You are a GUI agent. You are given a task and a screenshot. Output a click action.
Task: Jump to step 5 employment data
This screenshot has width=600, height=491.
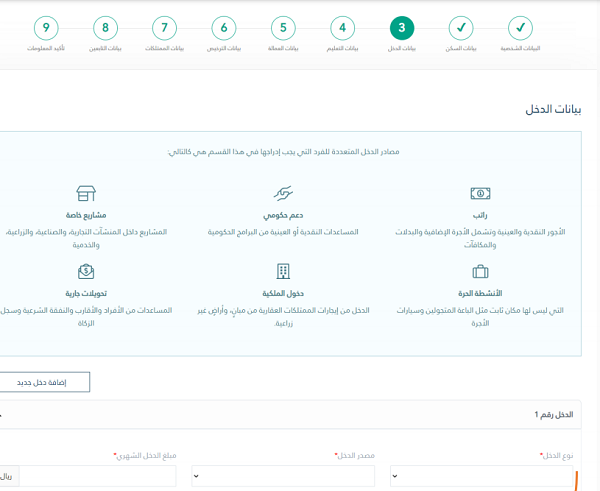[283, 28]
